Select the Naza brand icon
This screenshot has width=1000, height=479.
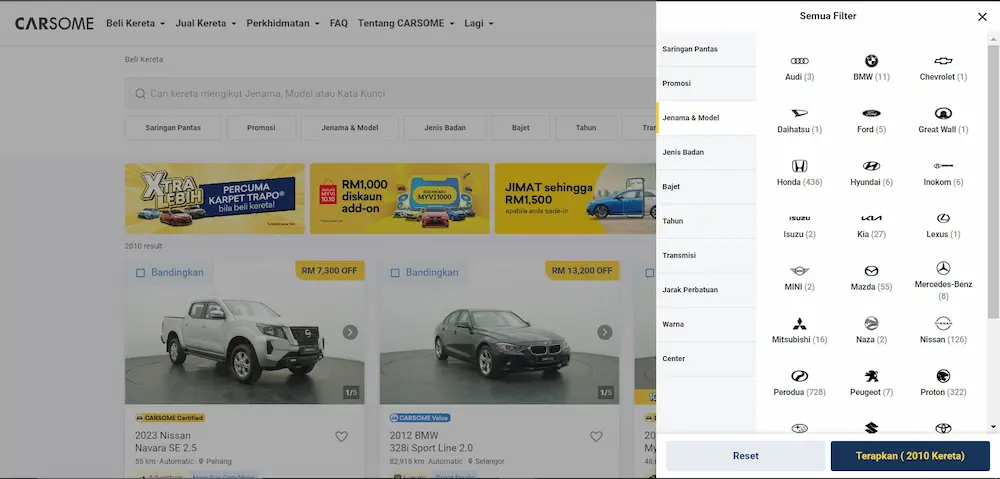tap(871, 323)
